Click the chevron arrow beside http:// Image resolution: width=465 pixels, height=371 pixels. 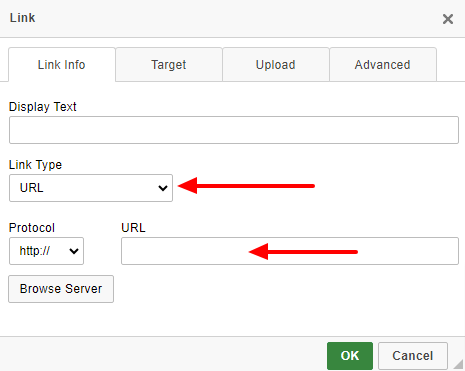point(74,251)
